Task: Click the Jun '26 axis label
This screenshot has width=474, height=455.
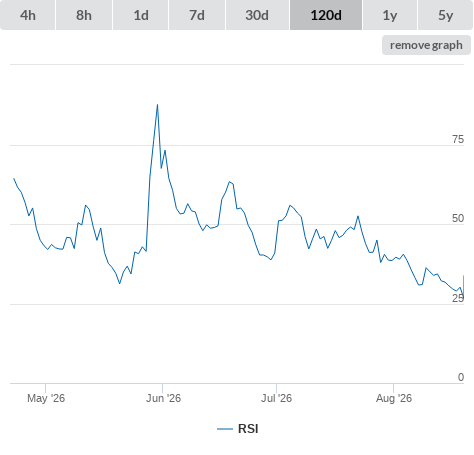Action: point(163,398)
